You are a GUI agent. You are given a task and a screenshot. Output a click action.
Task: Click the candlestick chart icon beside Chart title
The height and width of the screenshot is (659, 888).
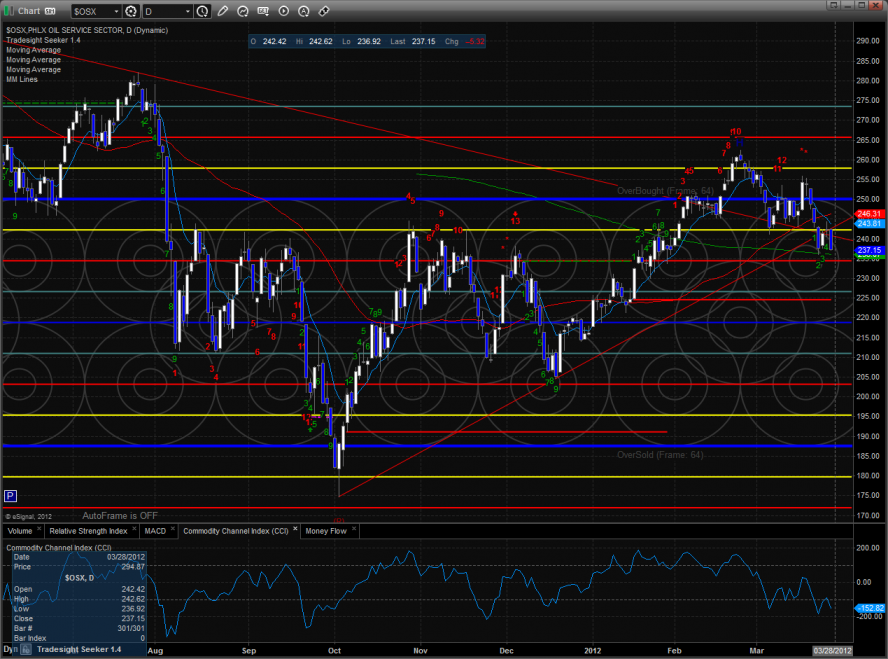coord(9,11)
